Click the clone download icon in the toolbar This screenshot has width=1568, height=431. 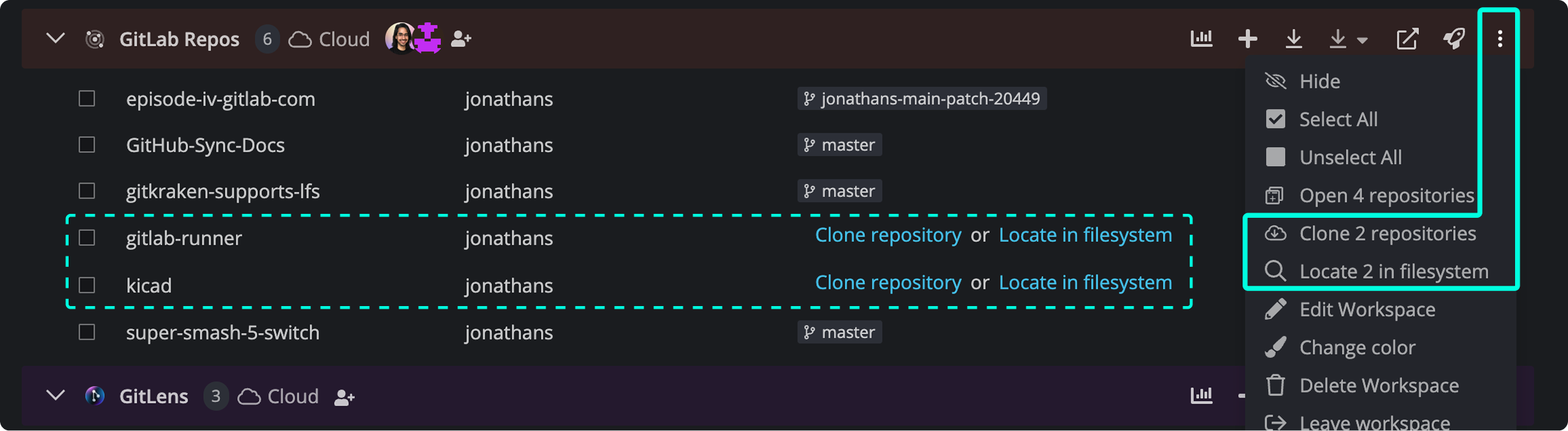[x=1294, y=39]
